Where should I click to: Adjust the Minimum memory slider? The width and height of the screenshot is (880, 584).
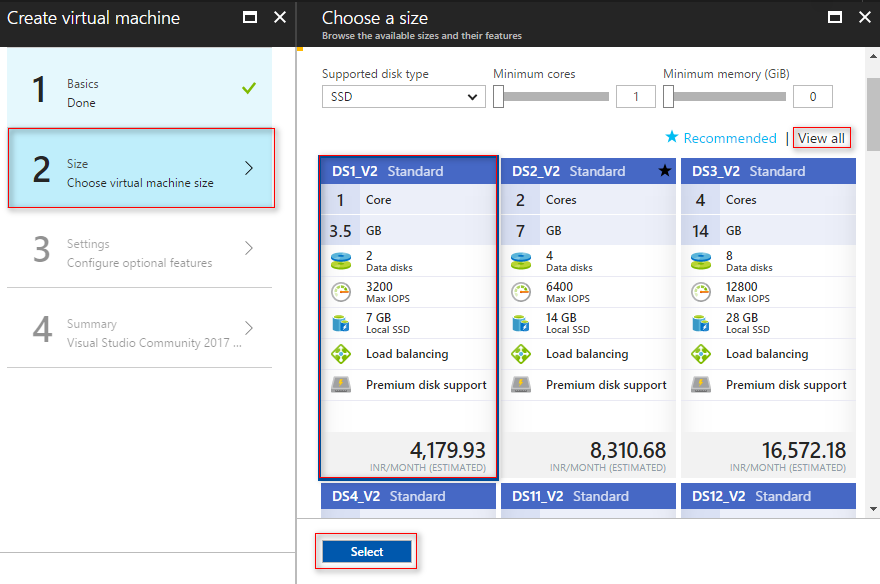click(x=727, y=96)
